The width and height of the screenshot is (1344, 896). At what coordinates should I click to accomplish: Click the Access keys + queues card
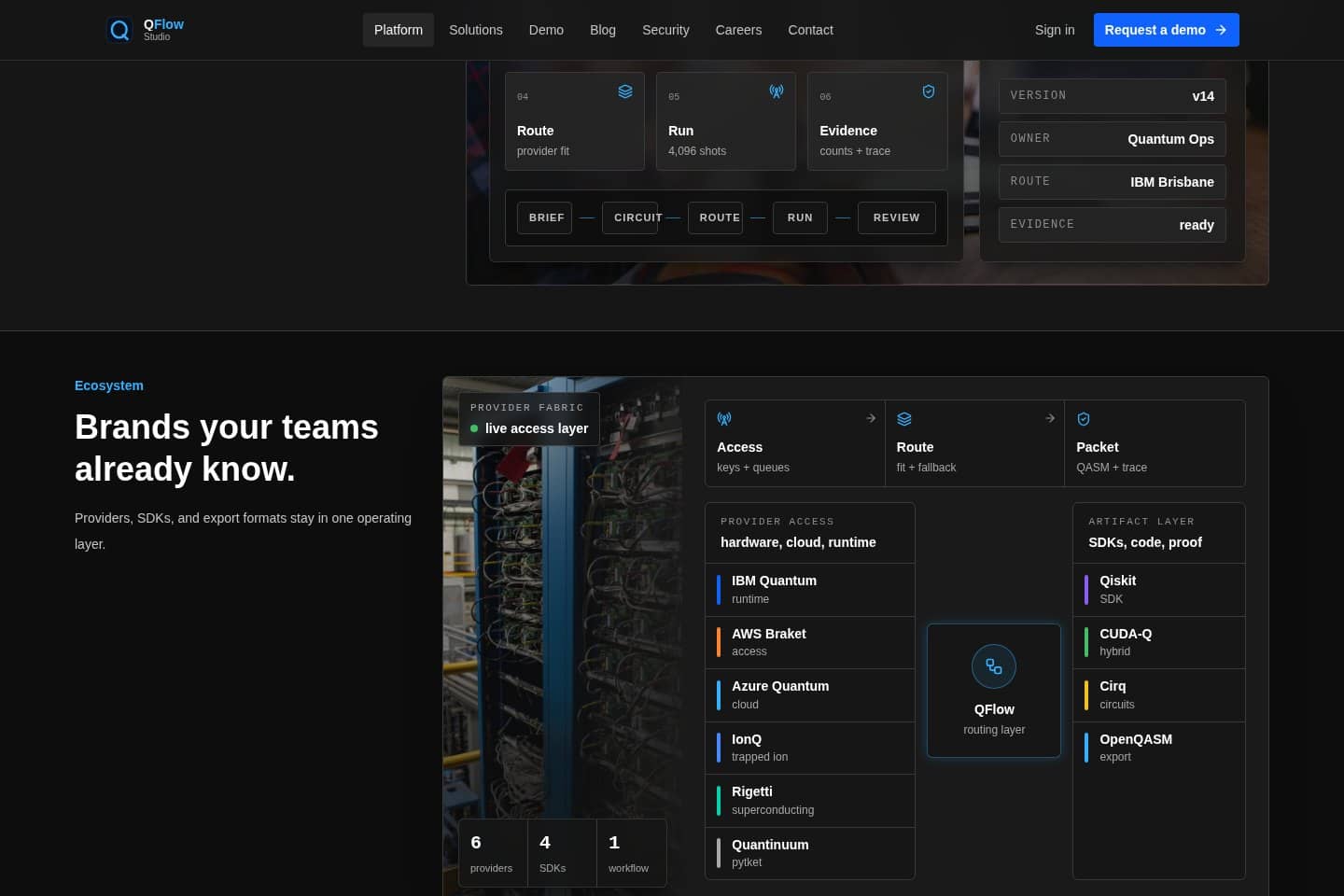[x=795, y=443]
